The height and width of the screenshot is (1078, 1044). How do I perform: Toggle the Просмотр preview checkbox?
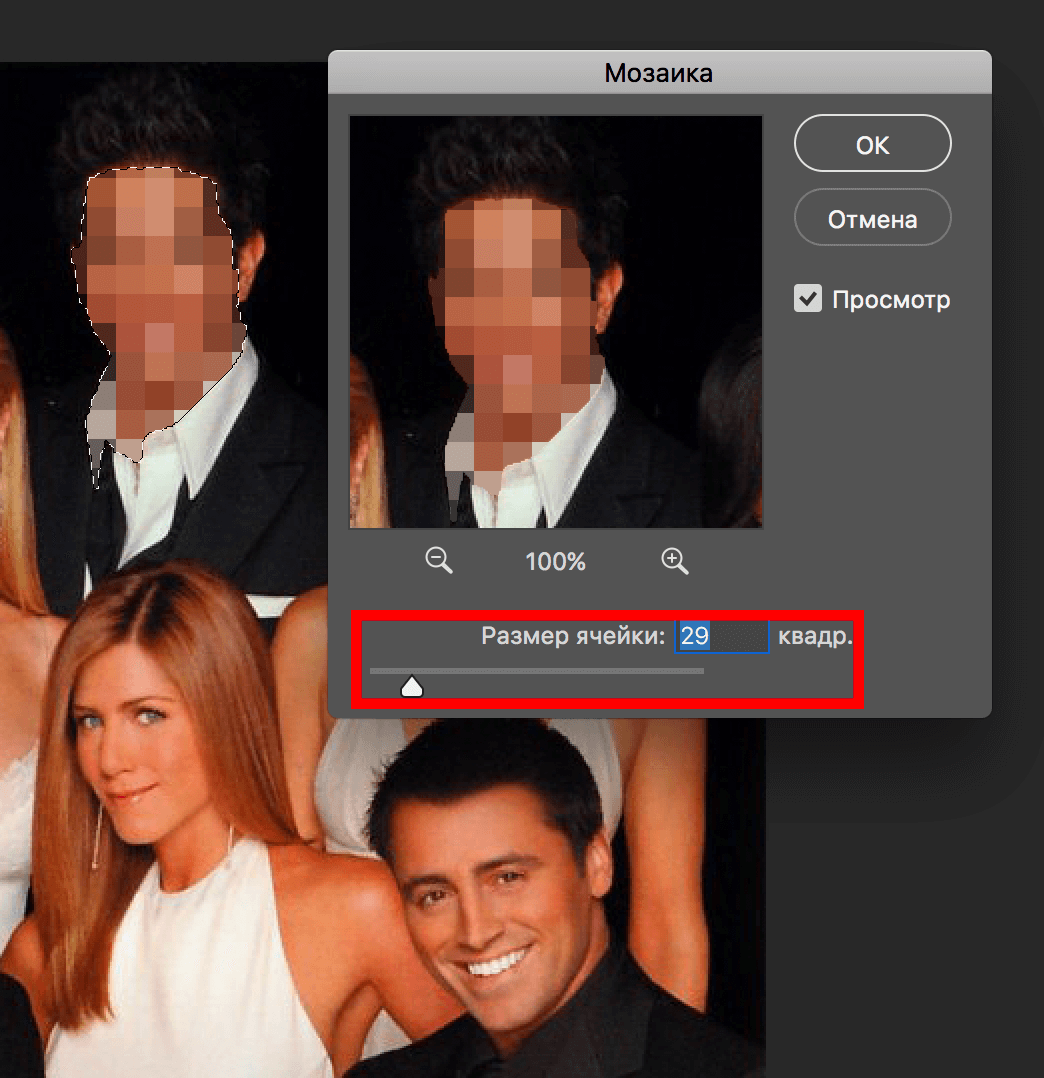click(x=808, y=299)
